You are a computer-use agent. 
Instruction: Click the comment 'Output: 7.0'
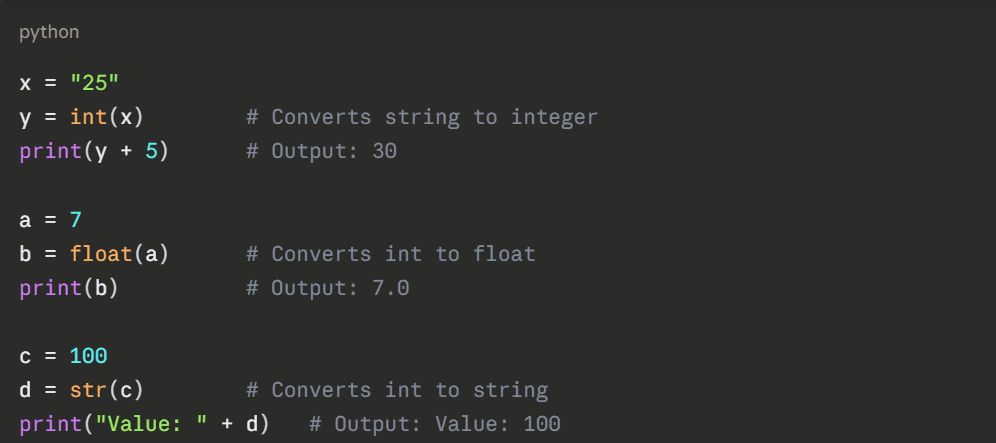(327, 288)
